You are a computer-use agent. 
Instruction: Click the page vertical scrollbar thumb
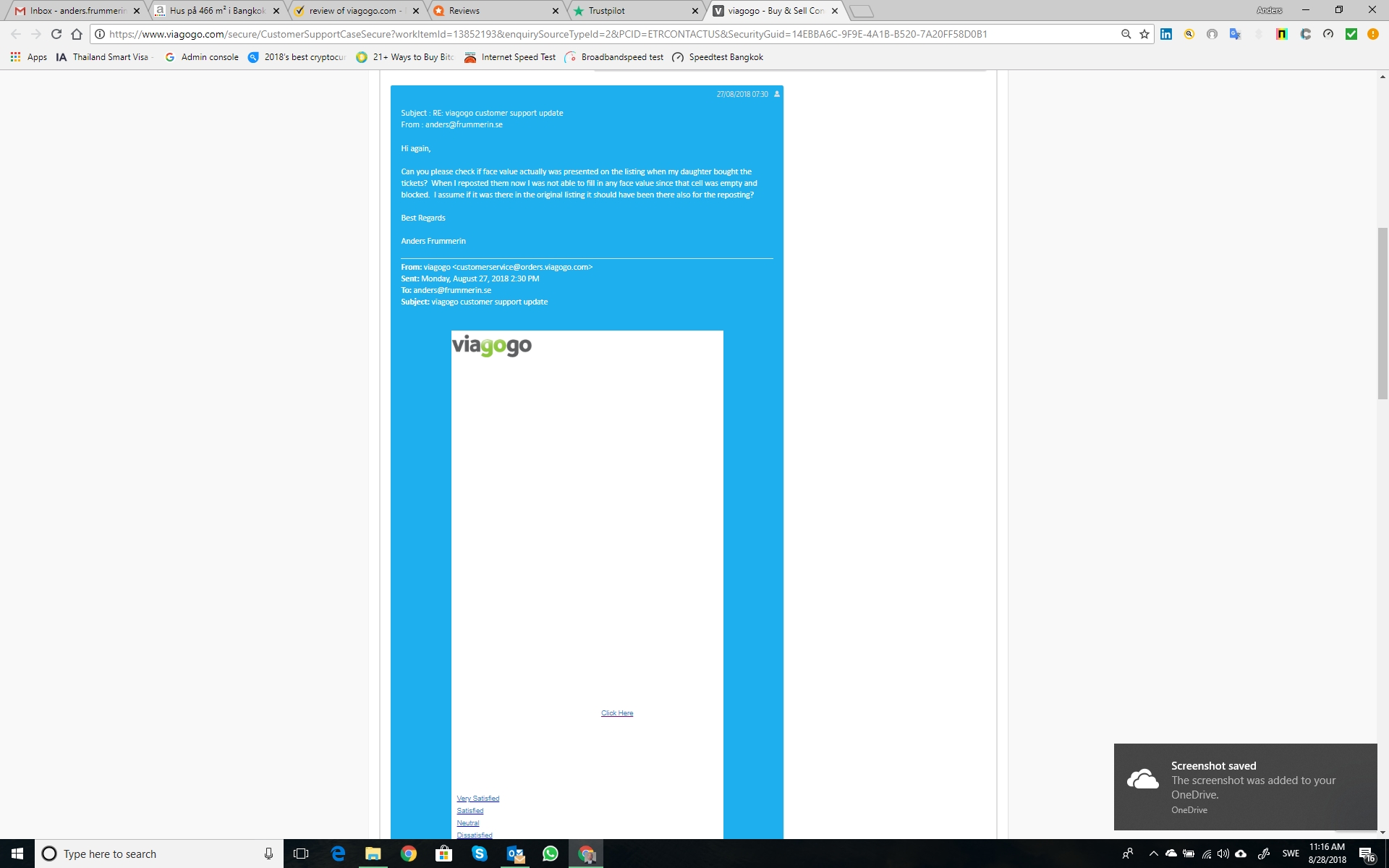(x=1382, y=312)
